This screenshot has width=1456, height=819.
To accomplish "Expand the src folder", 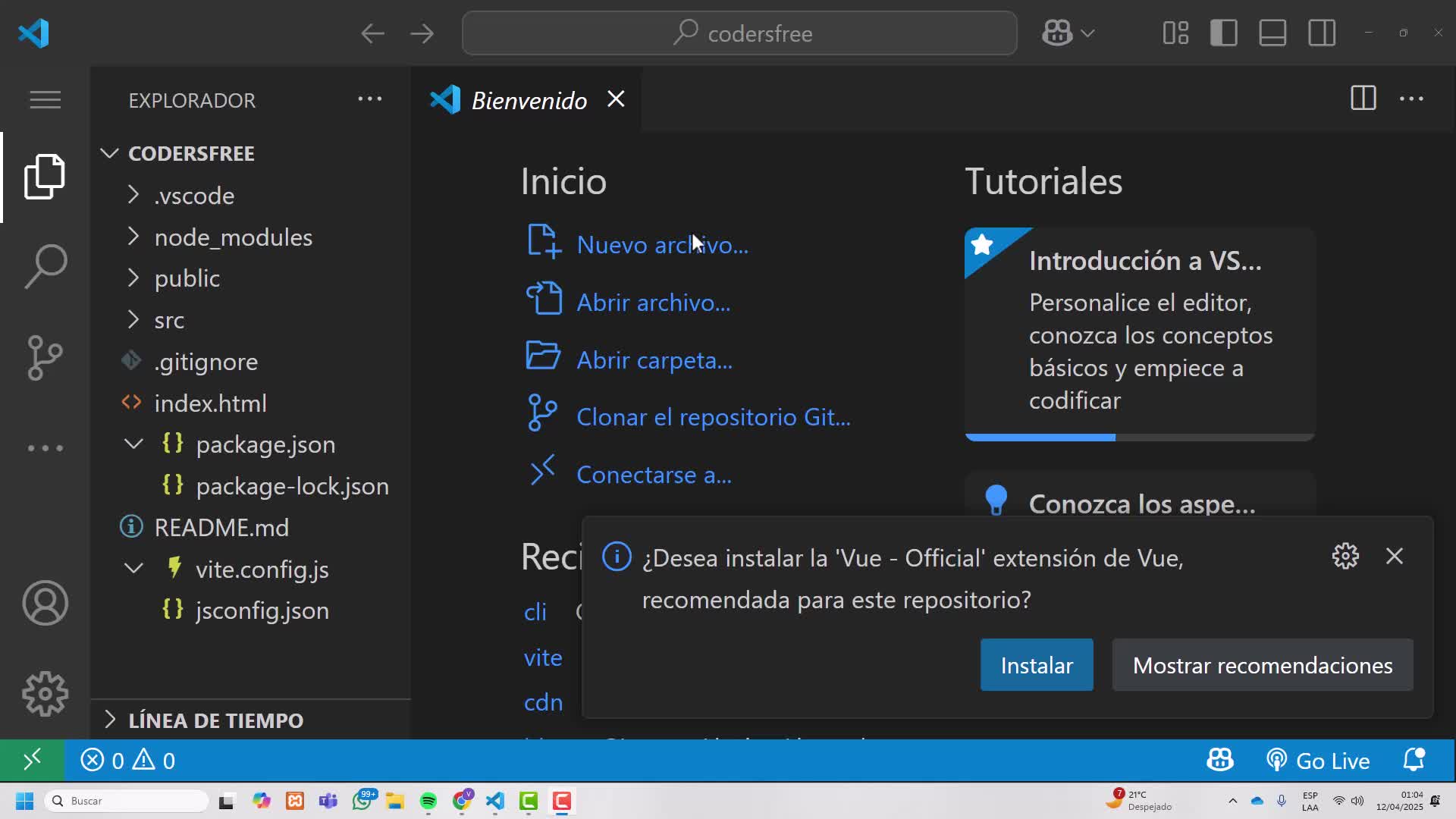I will 133,319.
